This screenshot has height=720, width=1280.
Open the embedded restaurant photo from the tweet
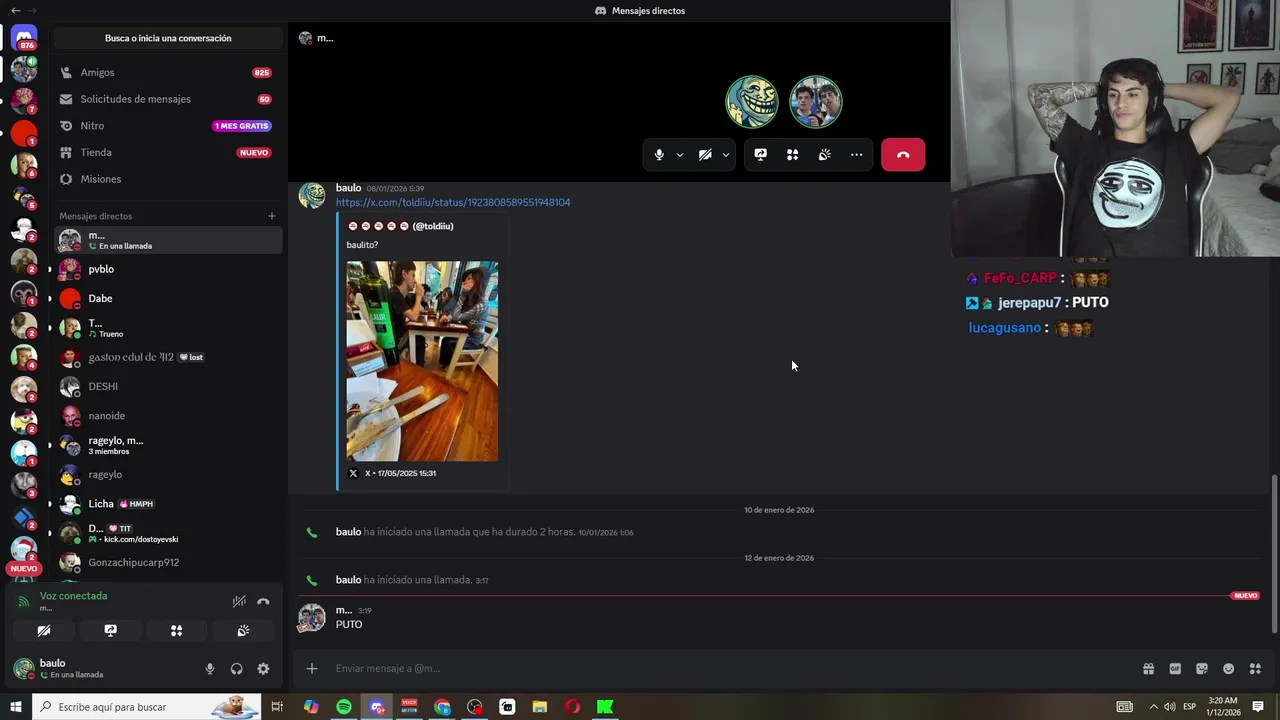click(422, 361)
